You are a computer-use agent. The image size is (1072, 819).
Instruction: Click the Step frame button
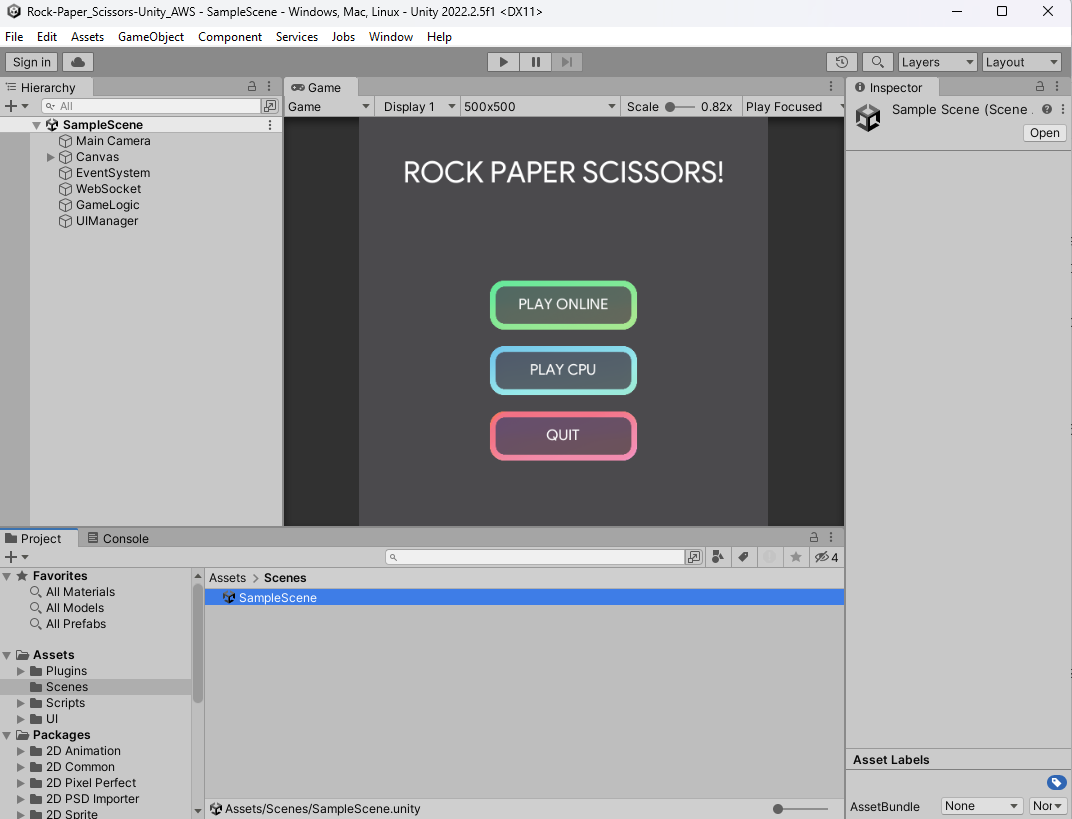[567, 62]
